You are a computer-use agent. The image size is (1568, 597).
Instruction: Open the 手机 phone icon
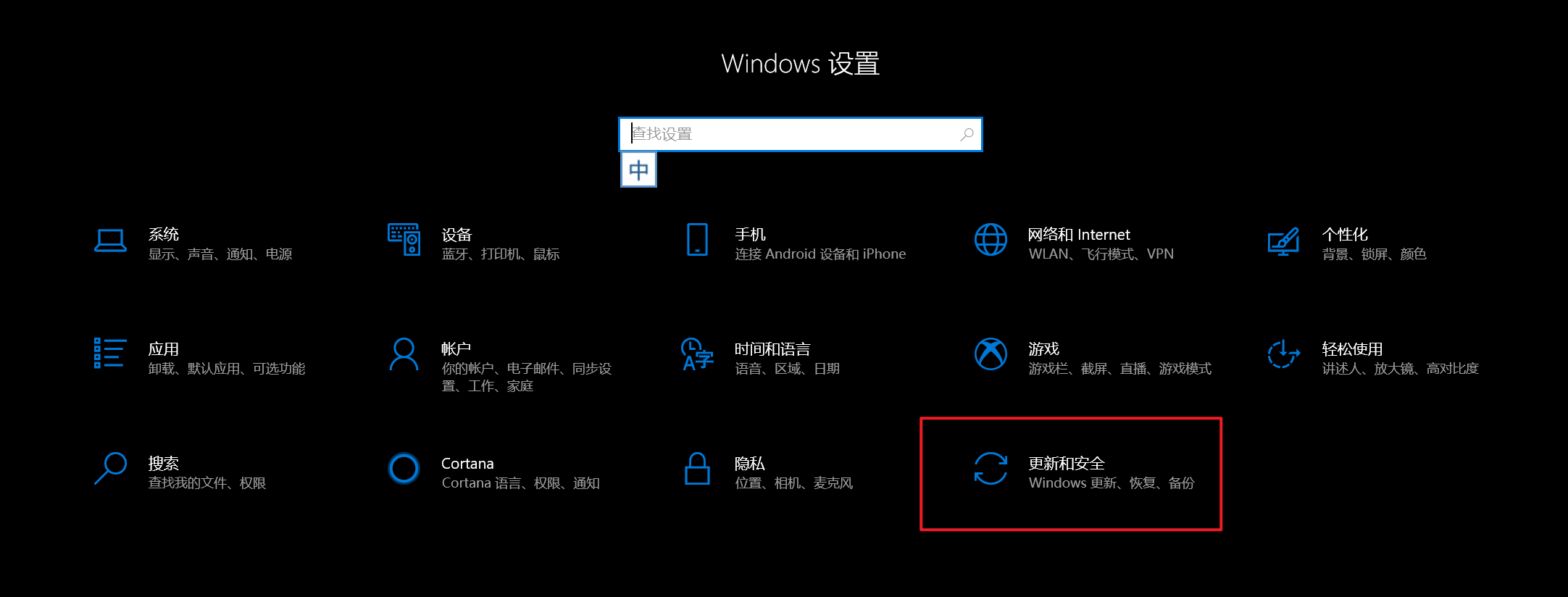(697, 239)
